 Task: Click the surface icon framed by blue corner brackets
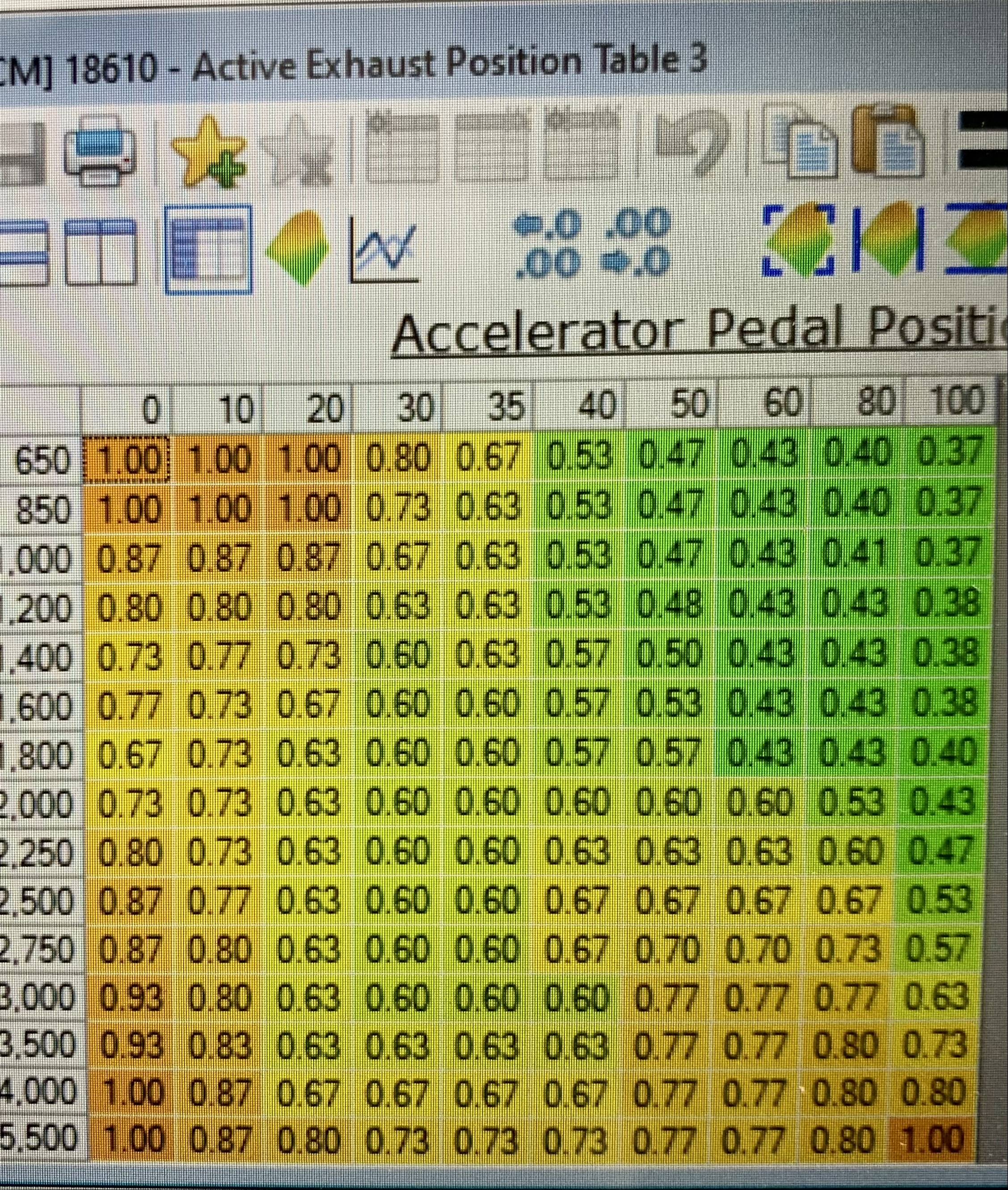pyautogui.click(x=799, y=239)
